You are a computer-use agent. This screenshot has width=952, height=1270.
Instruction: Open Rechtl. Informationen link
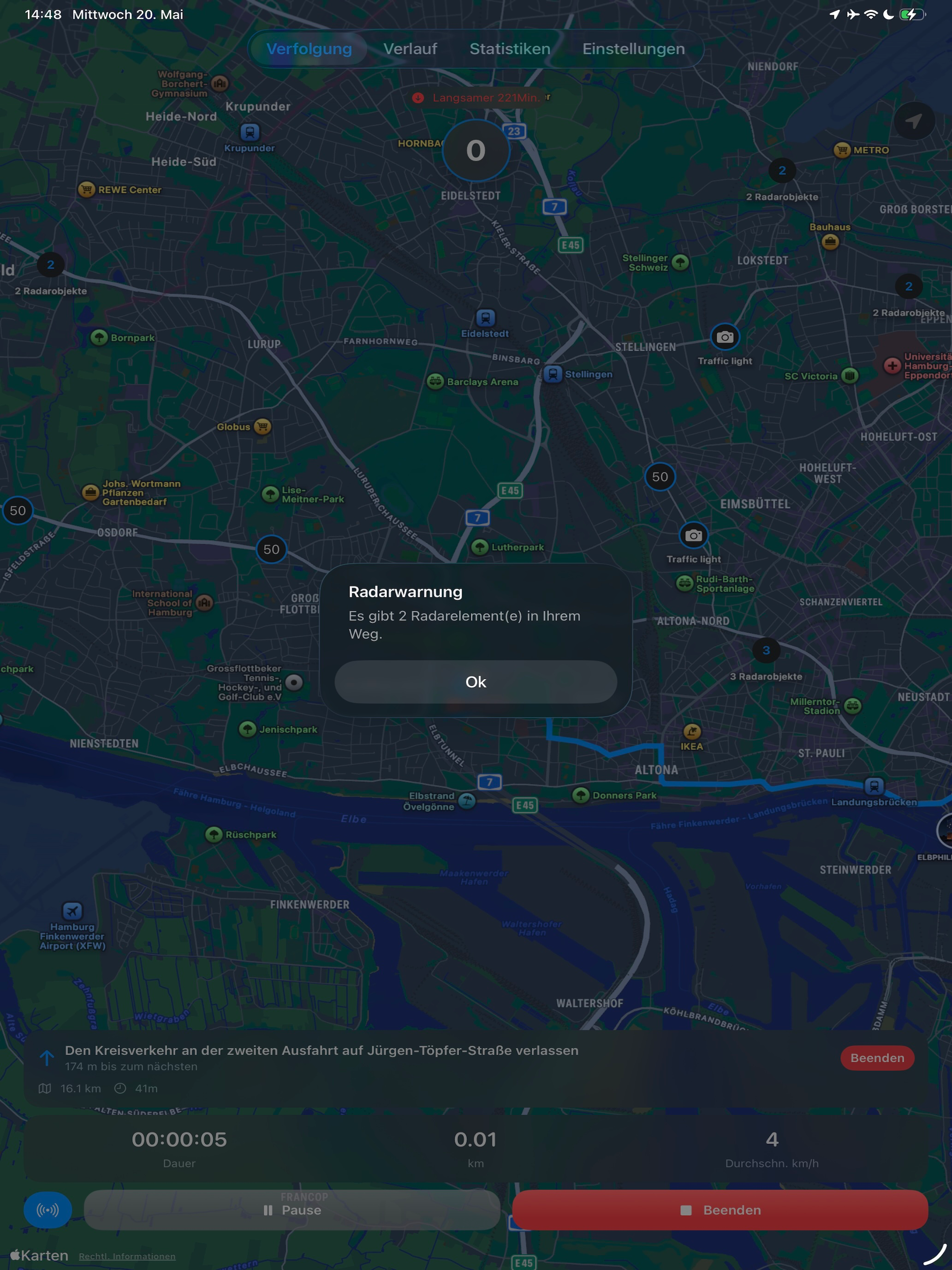[x=127, y=1256]
